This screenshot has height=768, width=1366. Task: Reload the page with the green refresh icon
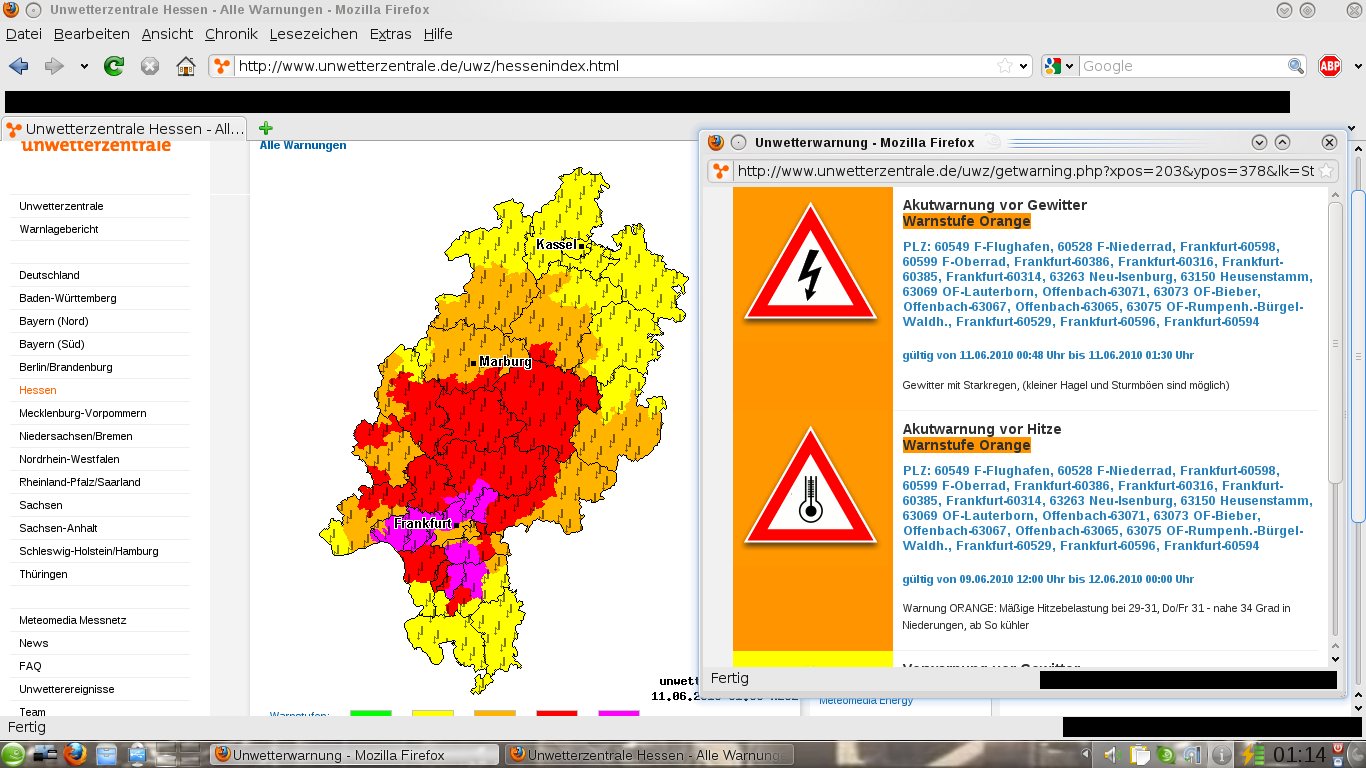tap(114, 66)
